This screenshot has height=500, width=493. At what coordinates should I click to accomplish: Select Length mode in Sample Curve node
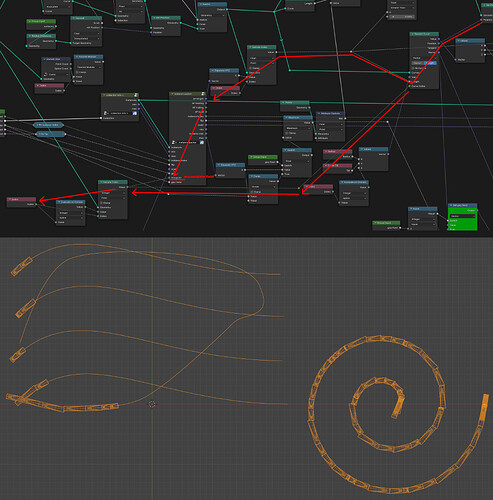point(429,63)
